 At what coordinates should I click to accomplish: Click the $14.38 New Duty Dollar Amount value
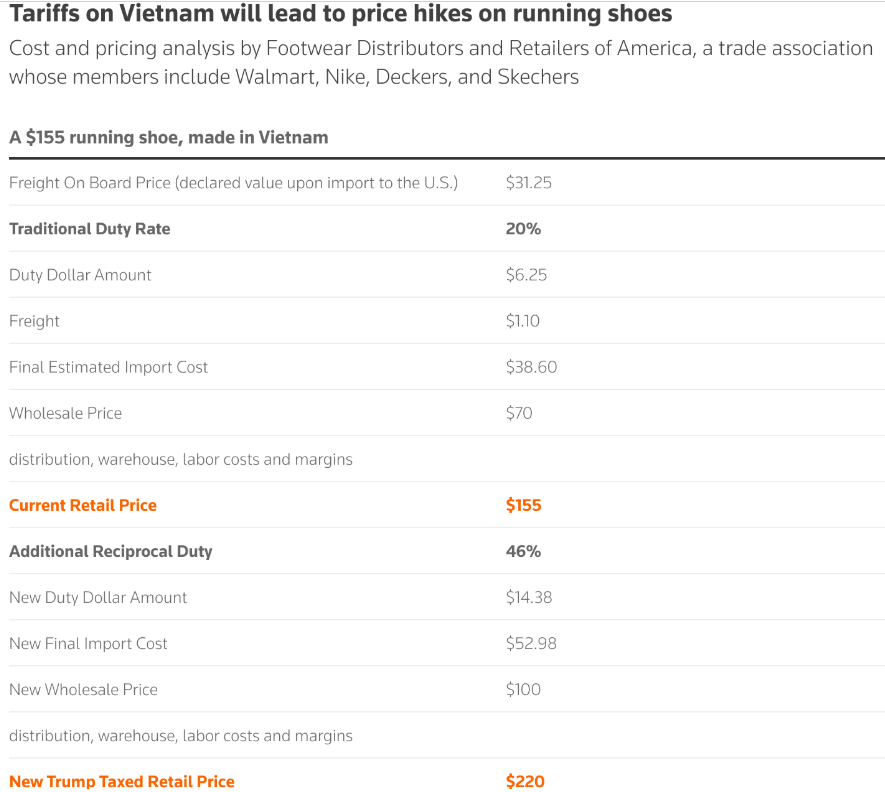coord(528,597)
